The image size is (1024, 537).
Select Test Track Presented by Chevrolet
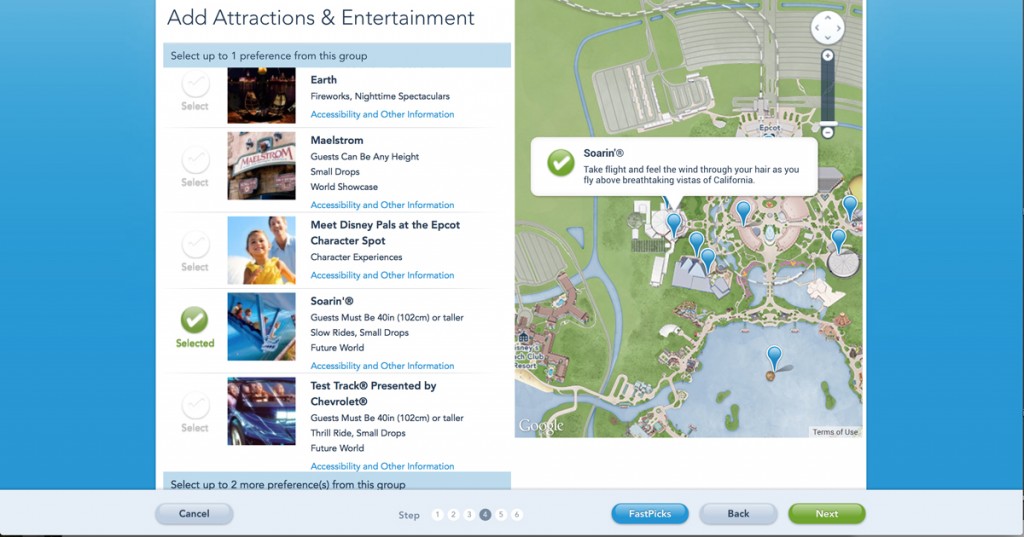tap(195, 412)
